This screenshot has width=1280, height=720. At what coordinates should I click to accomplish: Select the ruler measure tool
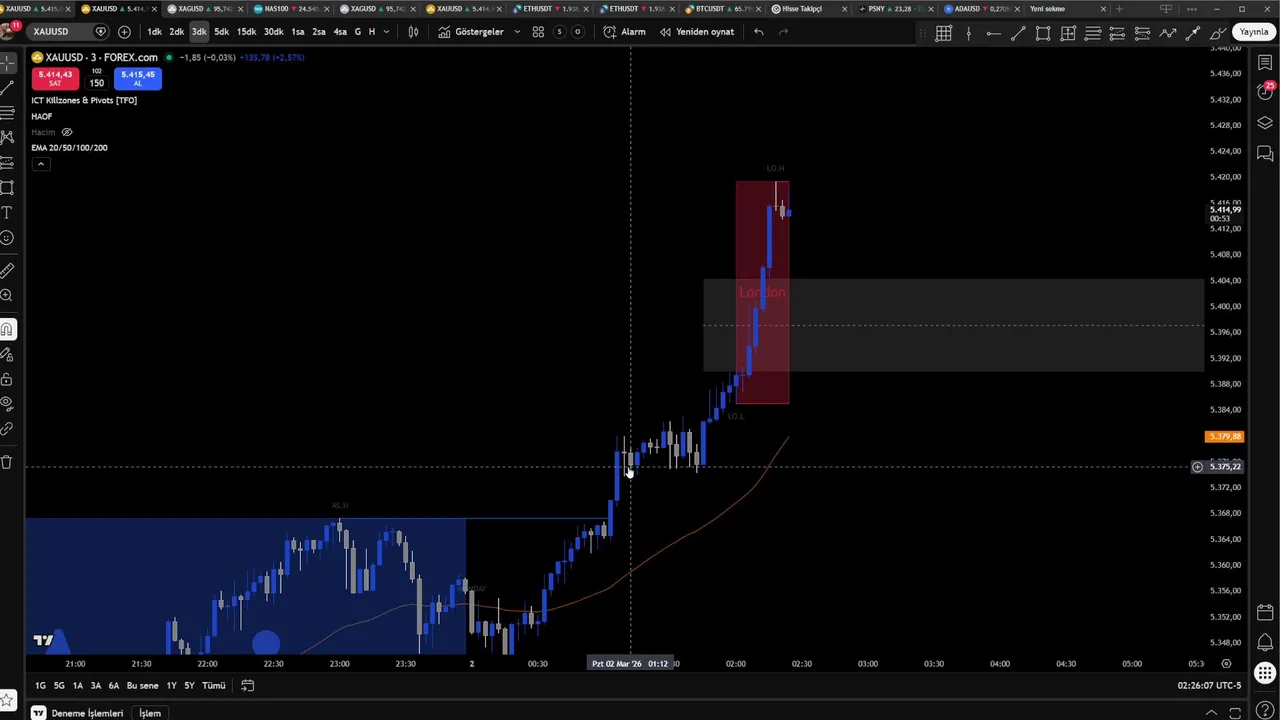point(7,270)
